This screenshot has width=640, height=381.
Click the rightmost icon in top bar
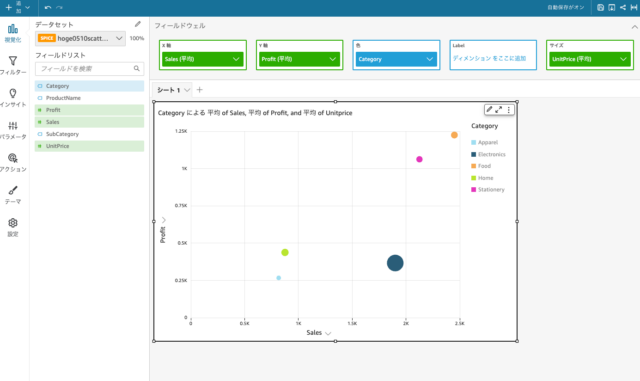click(x=634, y=7)
